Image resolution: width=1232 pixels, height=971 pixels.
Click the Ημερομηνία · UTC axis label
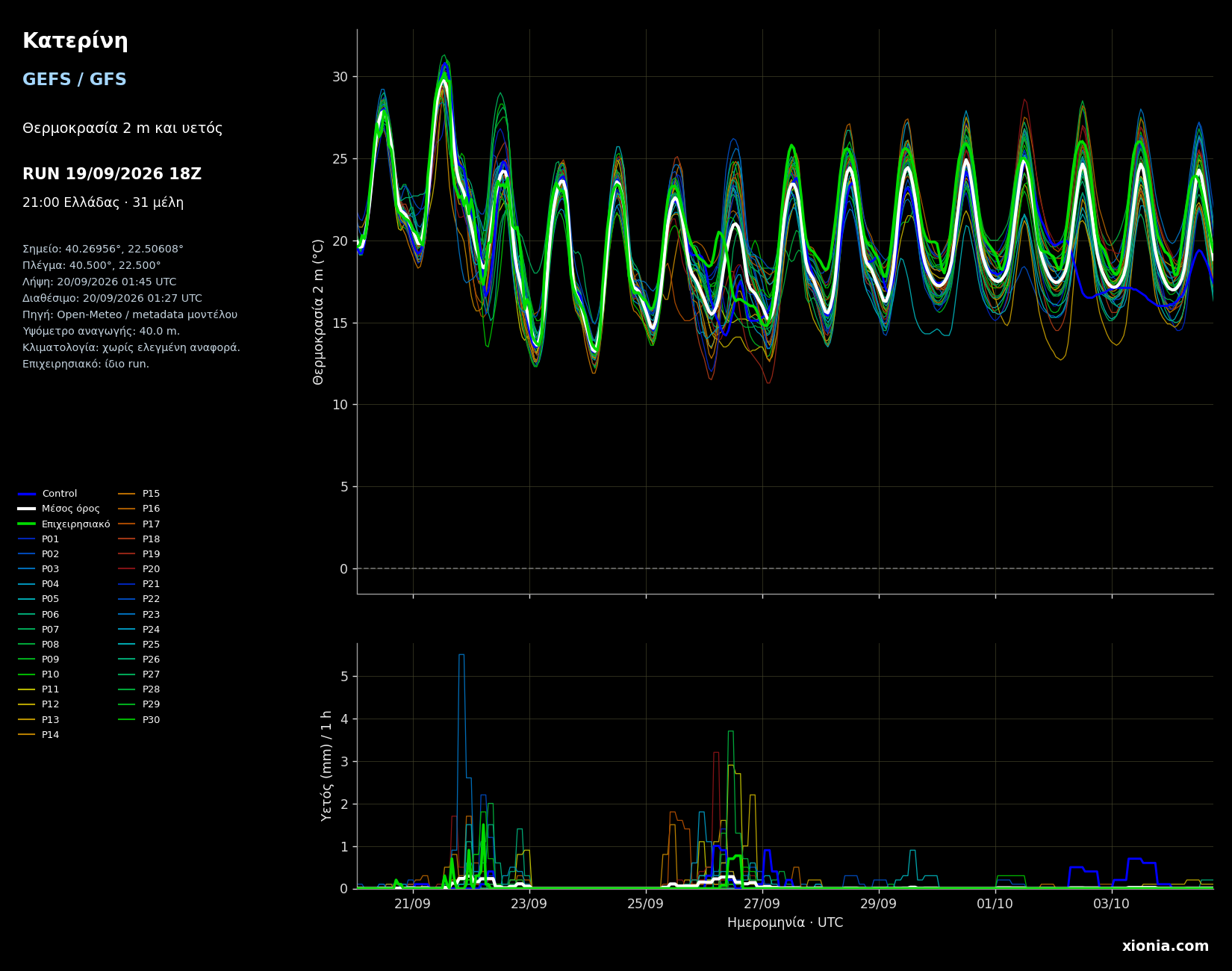tap(785, 923)
